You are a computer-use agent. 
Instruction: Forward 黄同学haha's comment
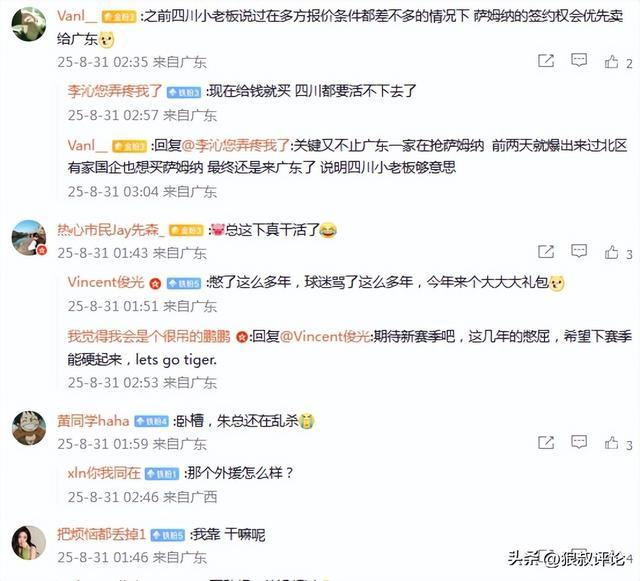[546, 442]
